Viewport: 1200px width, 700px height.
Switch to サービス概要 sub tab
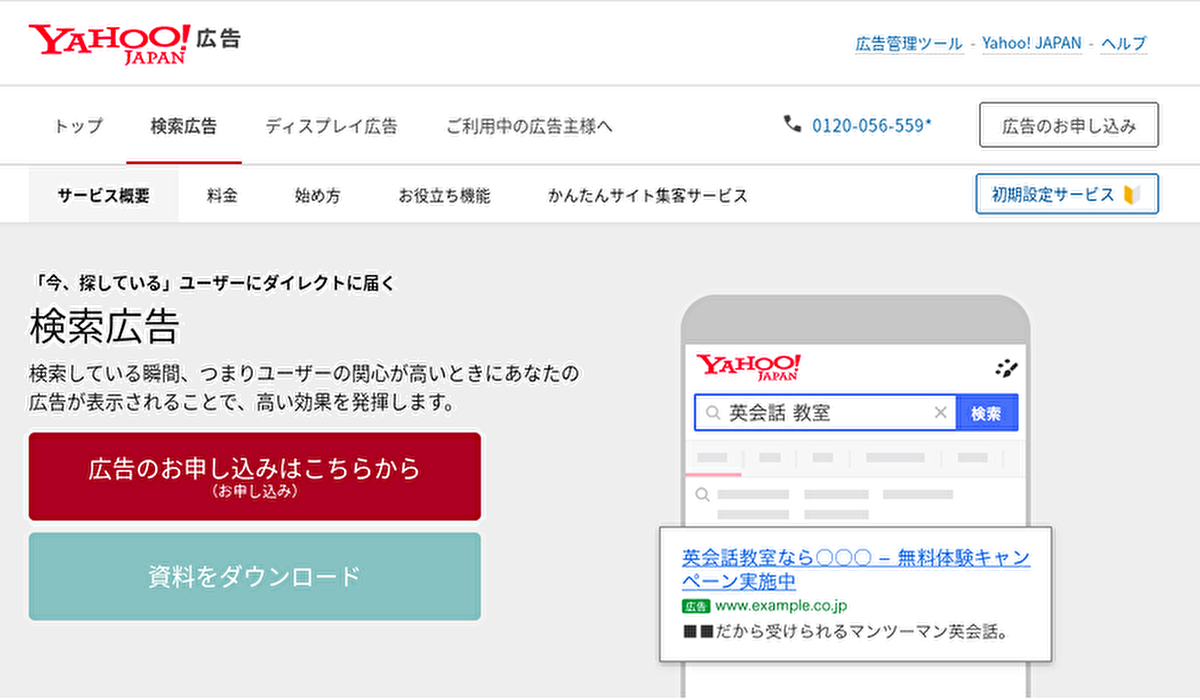pyautogui.click(x=104, y=196)
